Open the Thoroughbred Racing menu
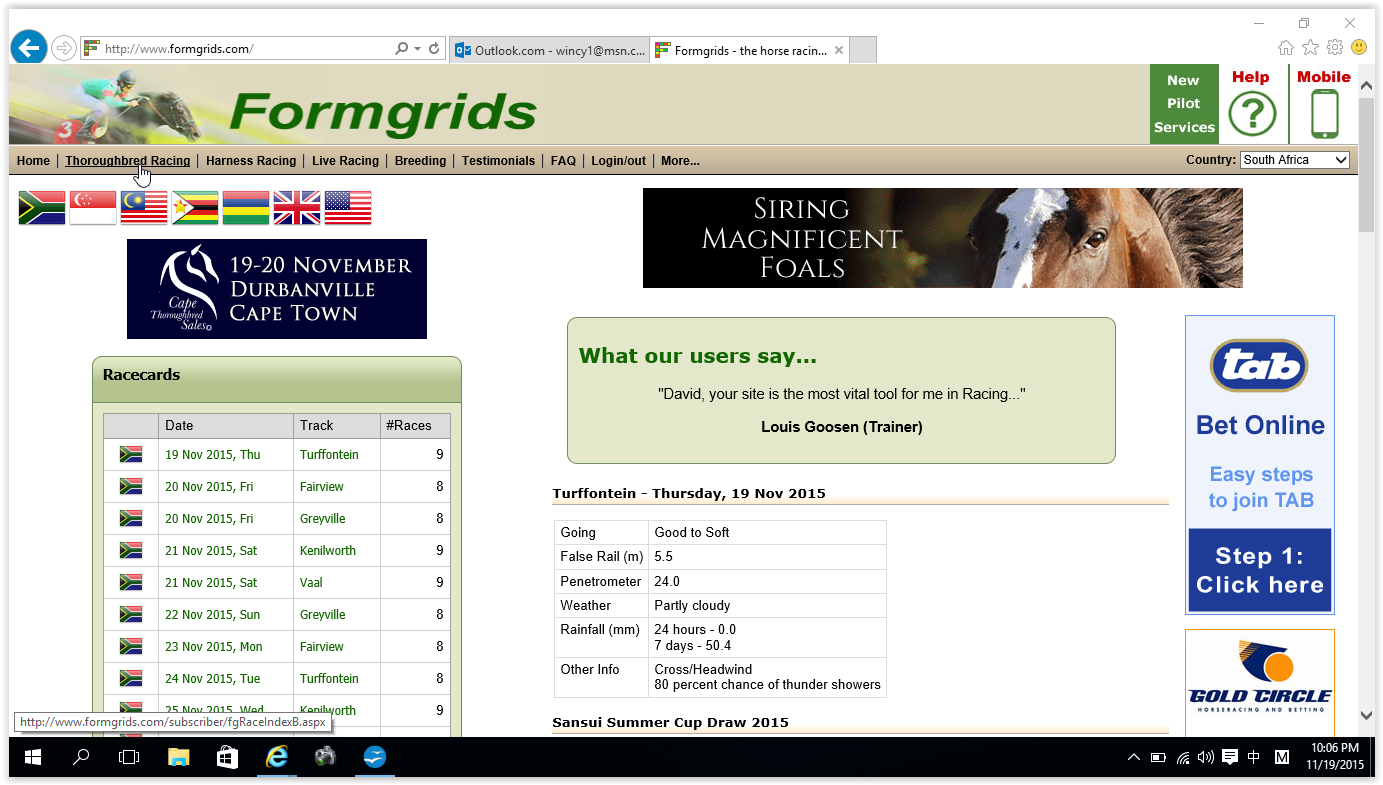The height and width of the screenshot is (785, 1383). tap(128, 161)
